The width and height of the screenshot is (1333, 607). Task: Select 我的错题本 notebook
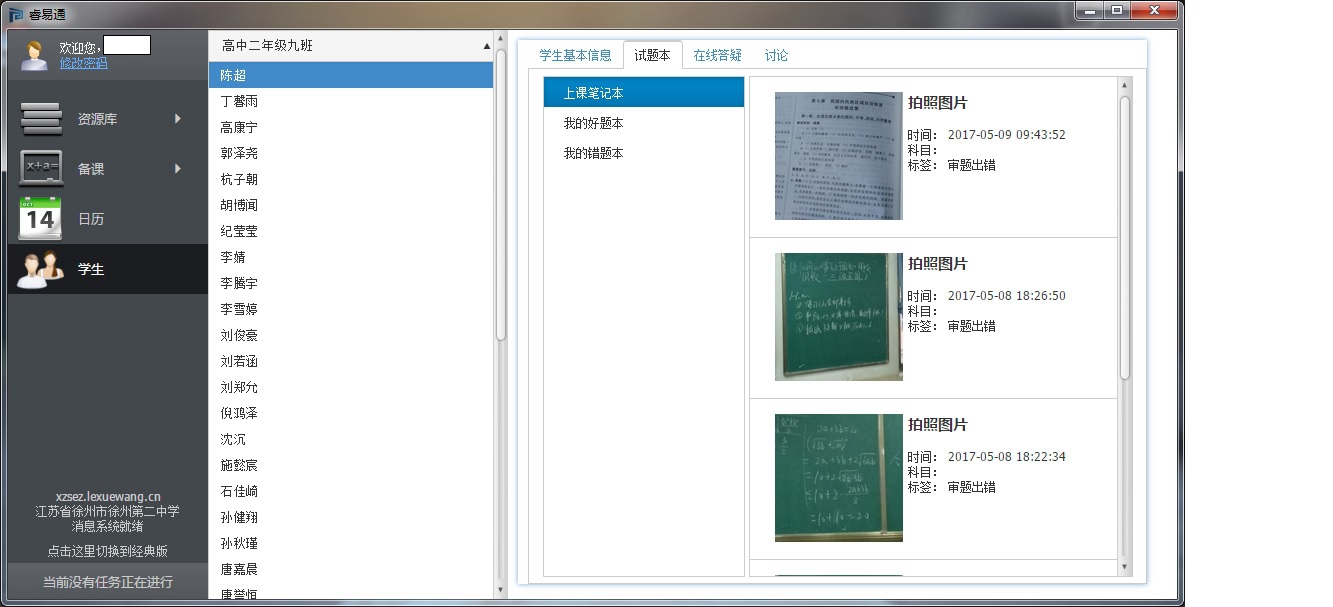tap(644, 153)
